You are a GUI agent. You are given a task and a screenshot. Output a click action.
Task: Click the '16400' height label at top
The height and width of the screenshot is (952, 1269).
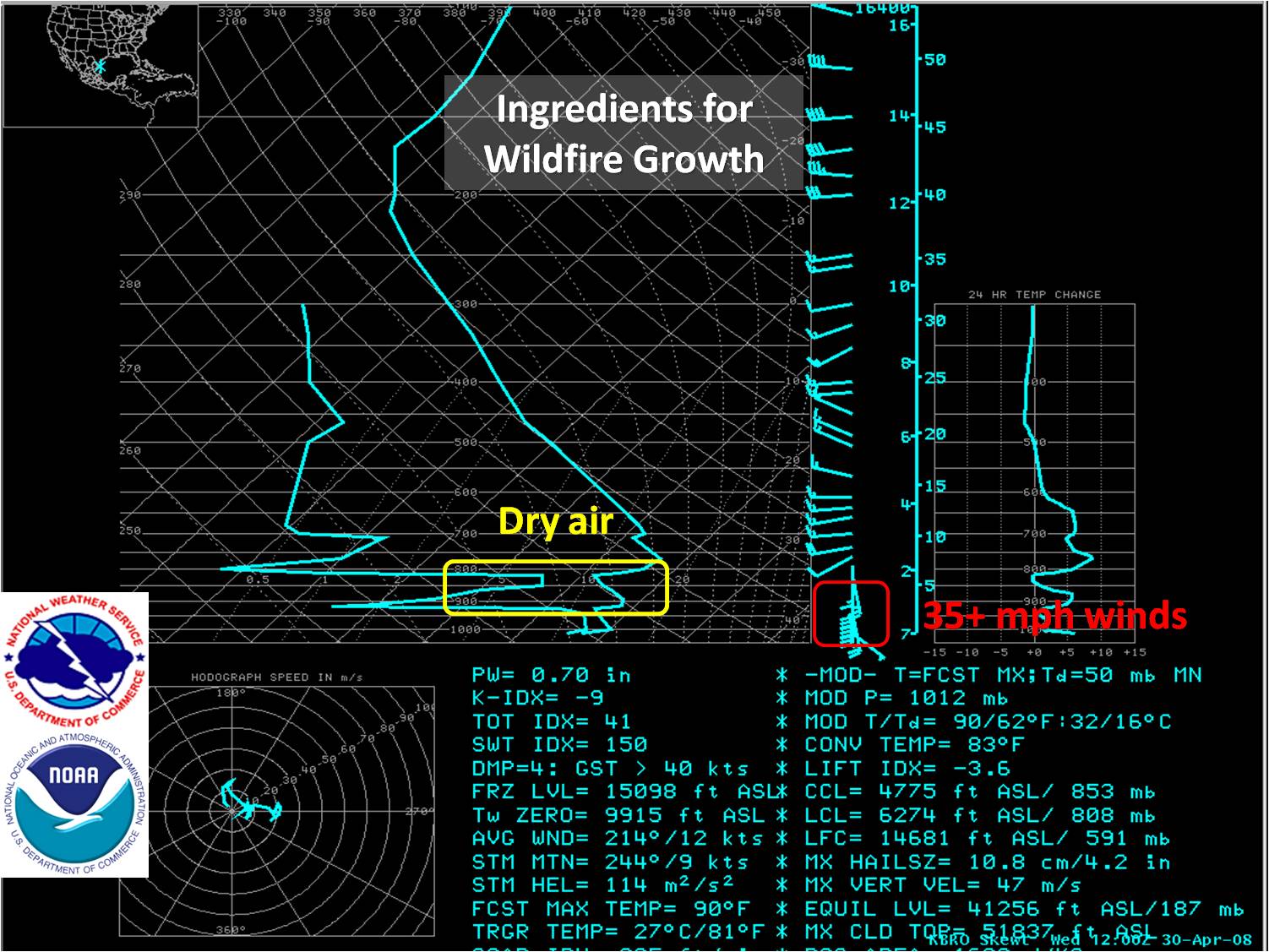click(881, 8)
